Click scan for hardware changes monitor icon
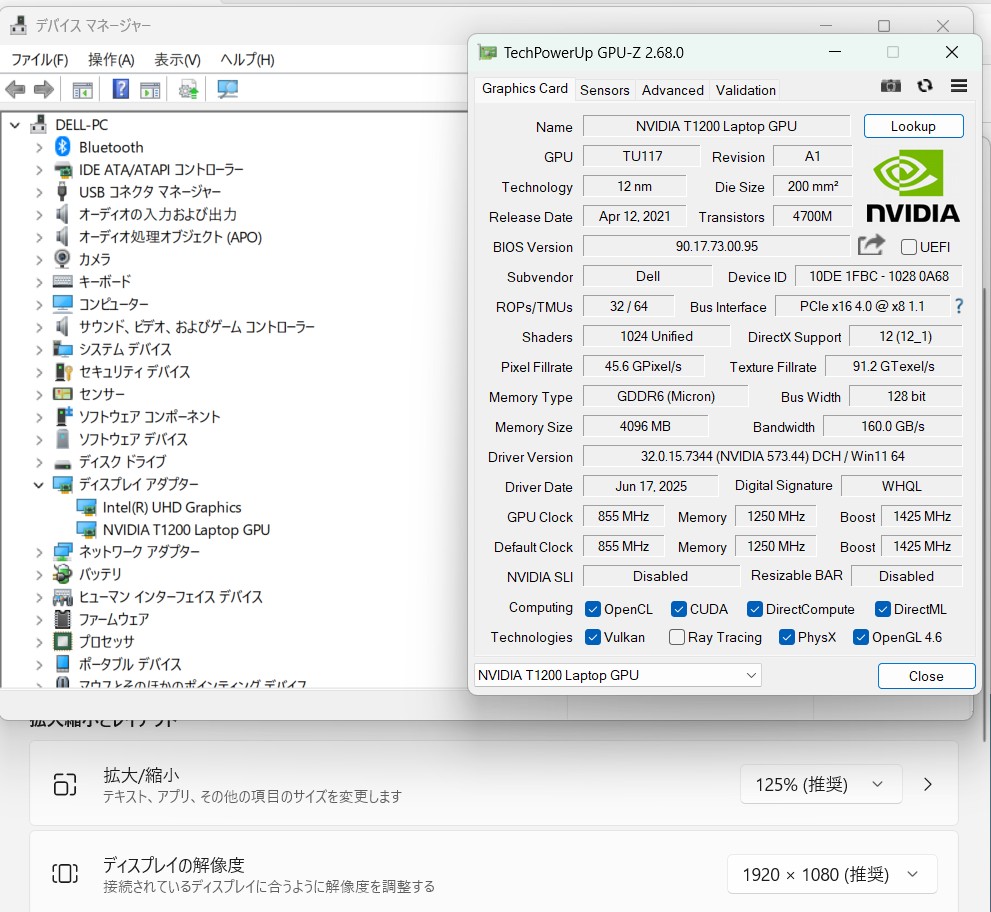This screenshot has height=912, width=991. [x=228, y=89]
